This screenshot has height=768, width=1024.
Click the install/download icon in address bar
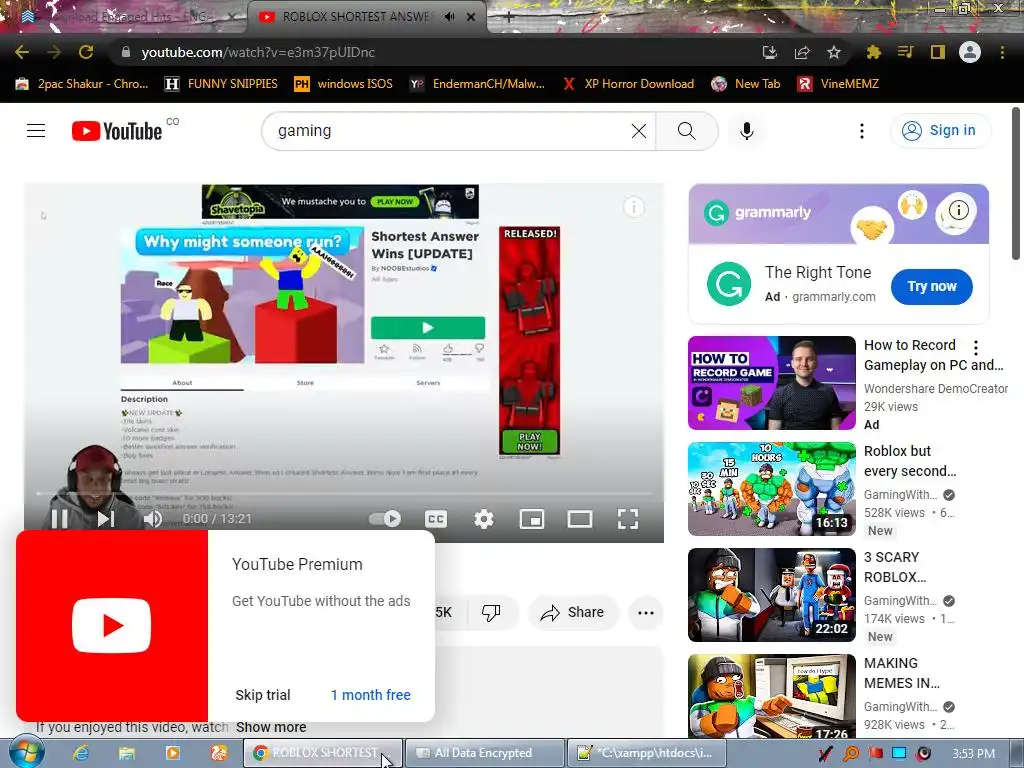(x=770, y=52)
